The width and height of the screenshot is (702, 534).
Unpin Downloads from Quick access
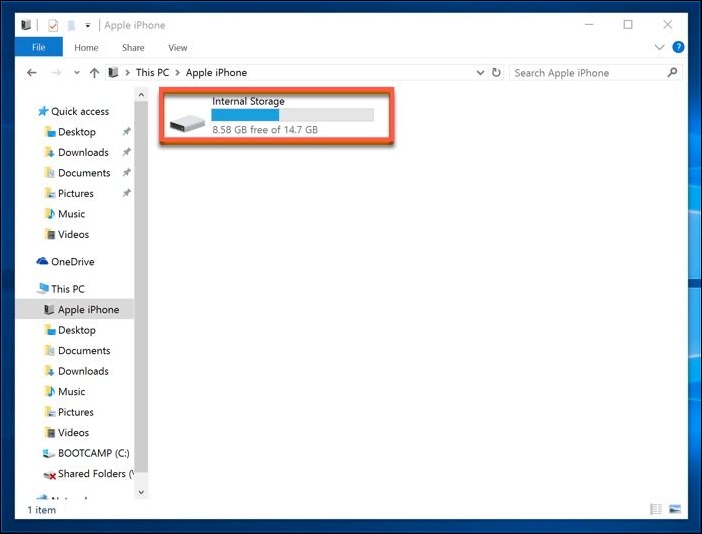click(x=126, y=153)
